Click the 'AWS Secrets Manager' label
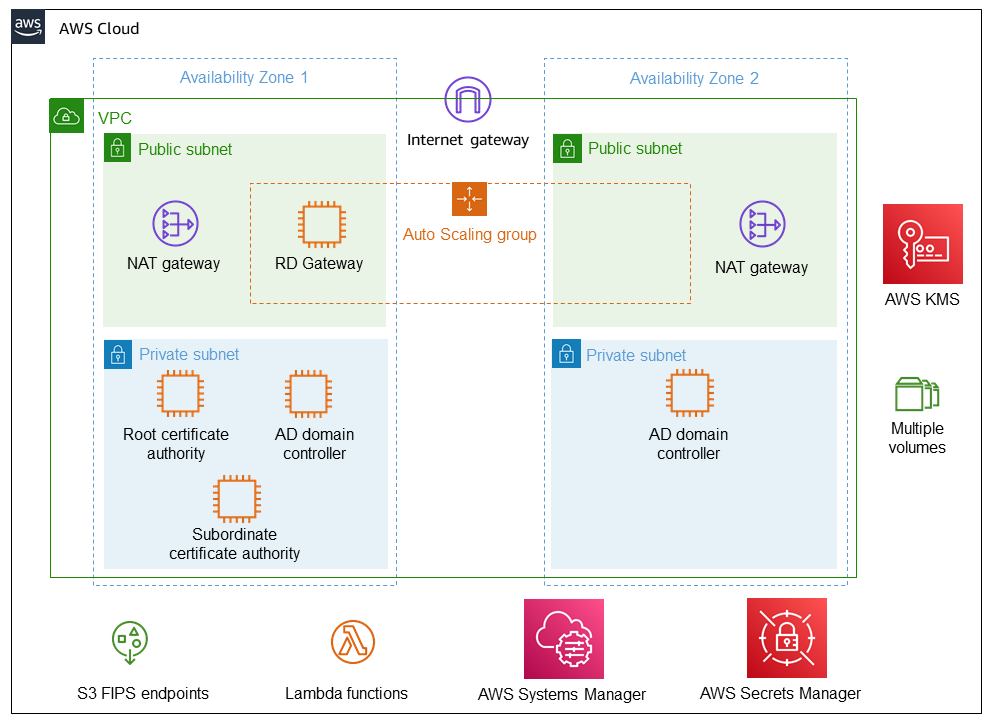Image resolution: width=989 pixels, height=721 pixels. 780,693
